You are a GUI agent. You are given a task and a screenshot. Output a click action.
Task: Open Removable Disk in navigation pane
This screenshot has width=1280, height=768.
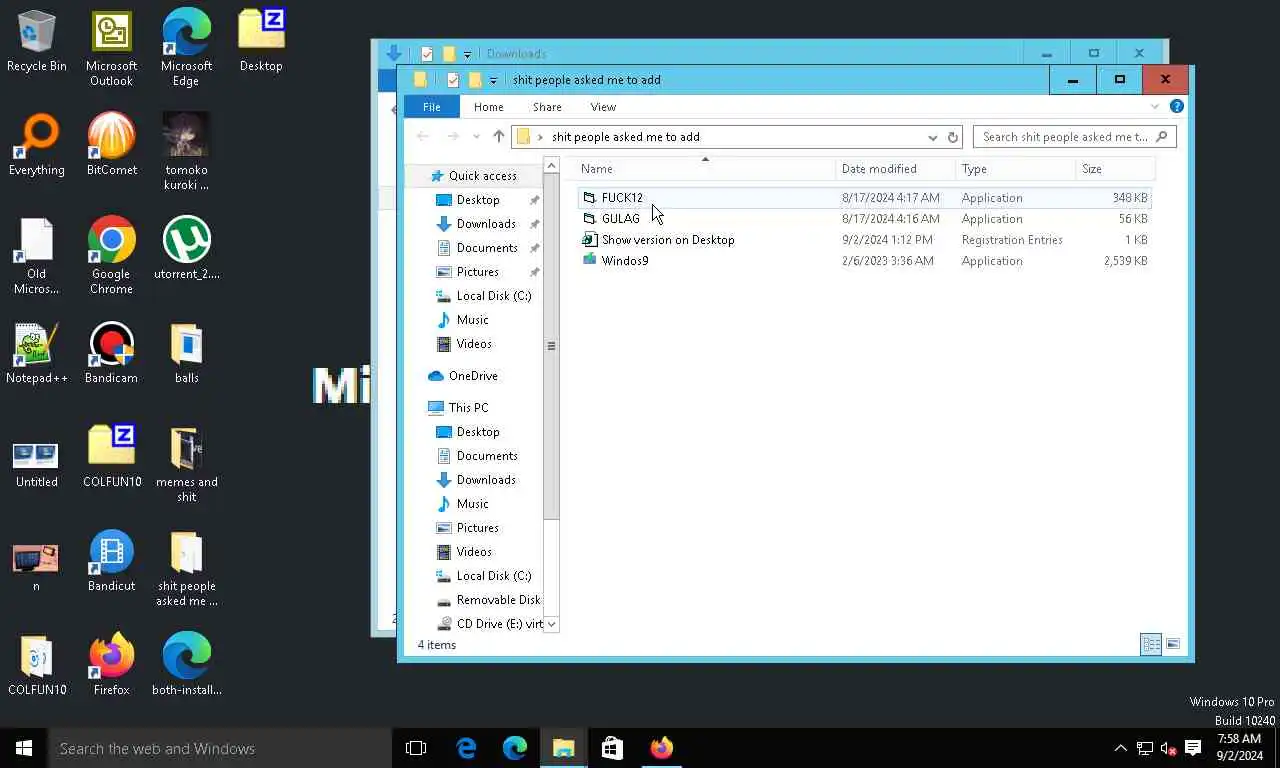498,600
